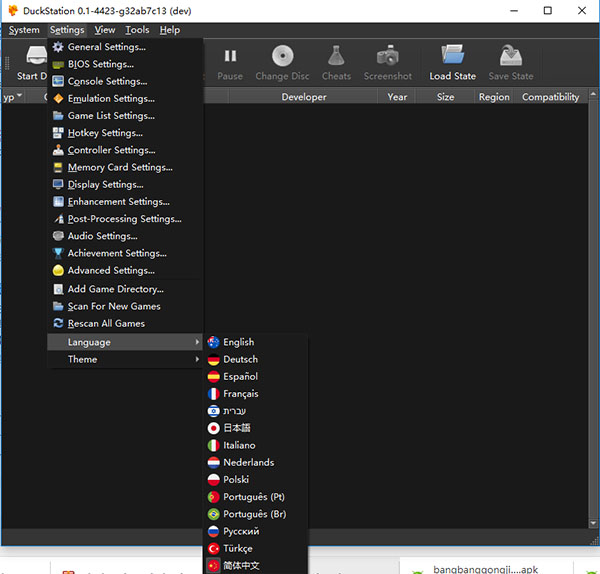
Task: Sort by the Developer column header
Action: 303,97
